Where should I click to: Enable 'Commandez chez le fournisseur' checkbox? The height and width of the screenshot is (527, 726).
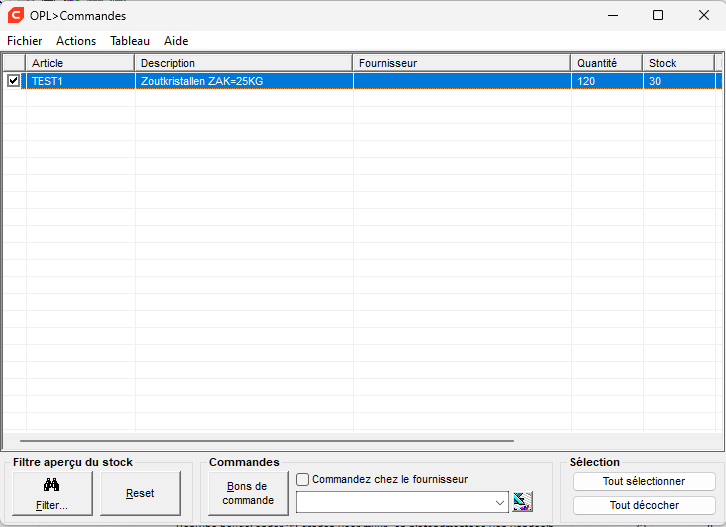[x=302, y=479]
